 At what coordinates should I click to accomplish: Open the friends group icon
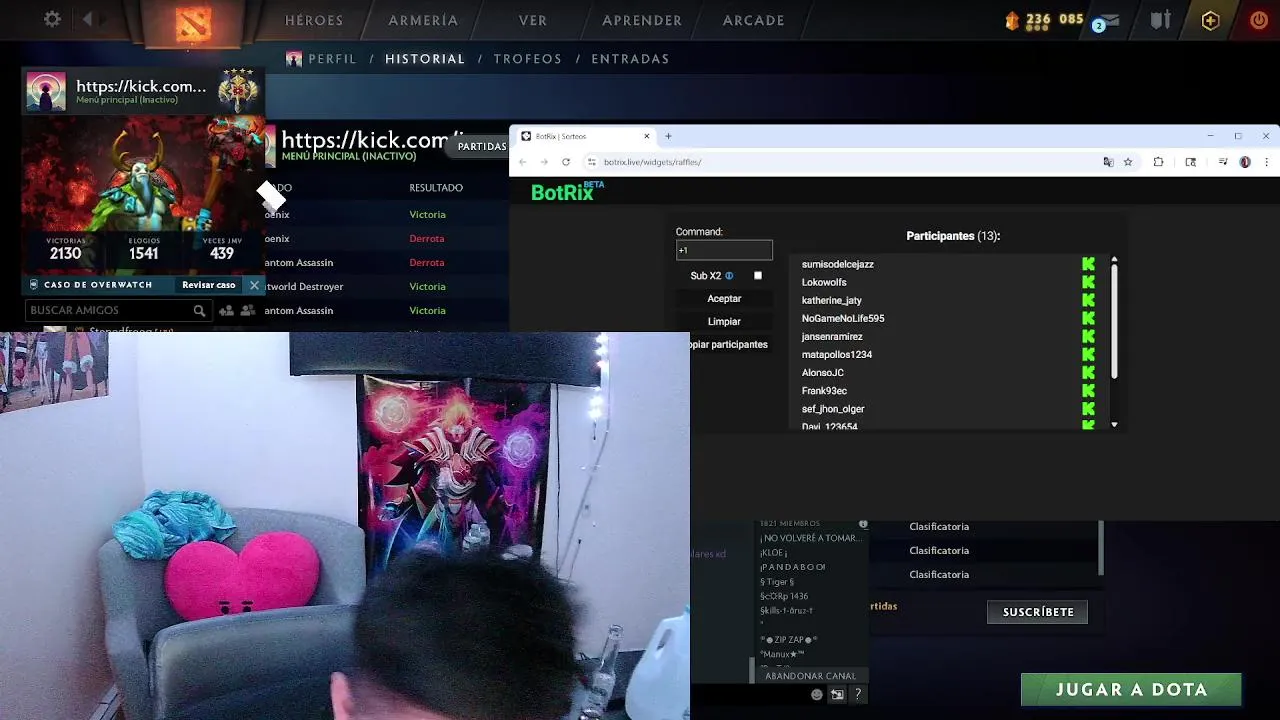(247, 311)
